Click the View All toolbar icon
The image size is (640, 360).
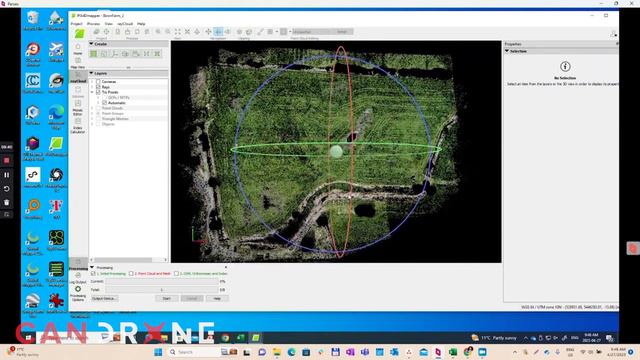coord(178,32)
